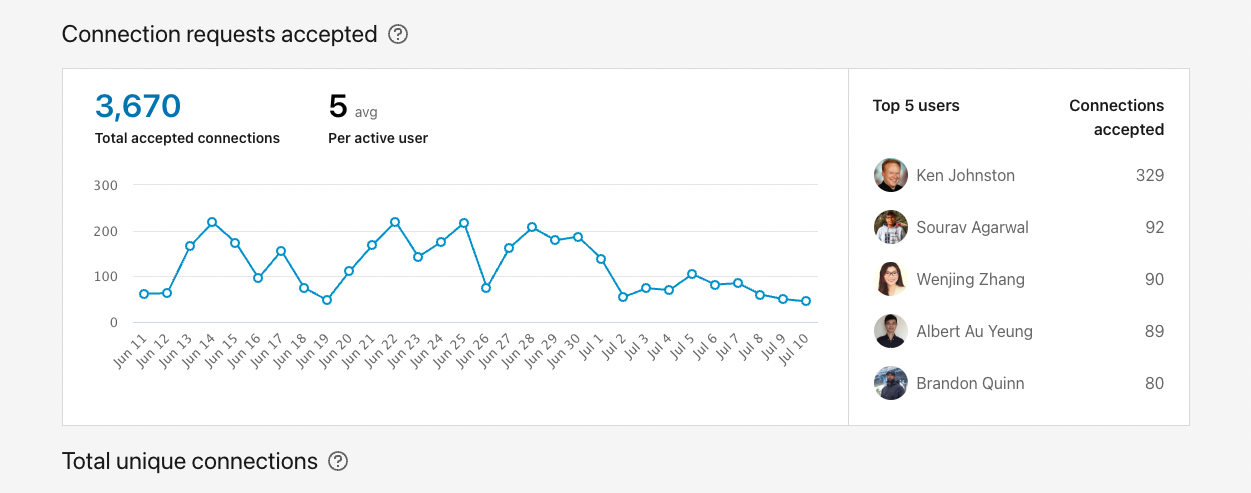Open Brandon Quinn's name link
Screen dimensions: 1251x493
point(970,383)
